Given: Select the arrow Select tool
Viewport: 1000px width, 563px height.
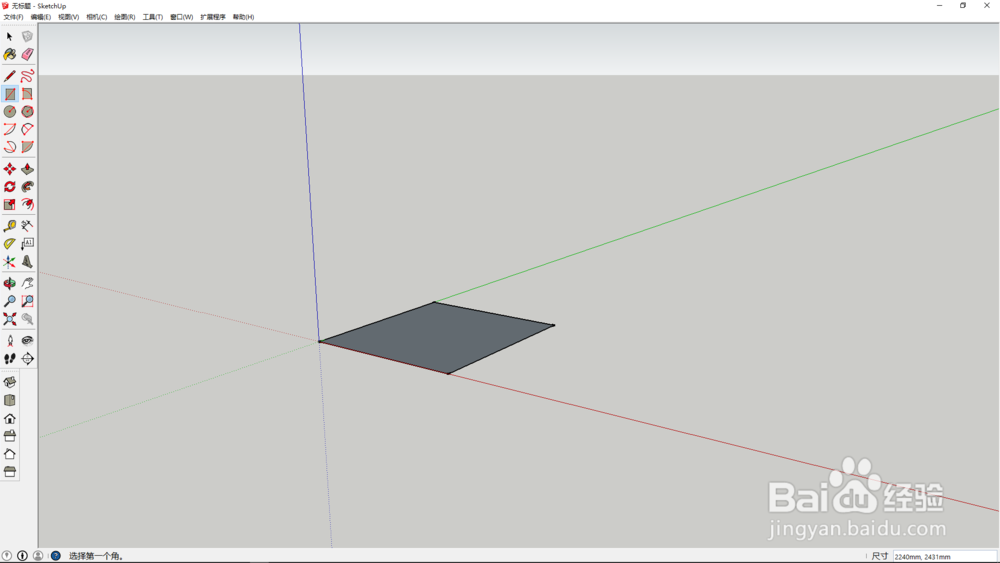Looking at the screenshot, I should tap(10, 37).
